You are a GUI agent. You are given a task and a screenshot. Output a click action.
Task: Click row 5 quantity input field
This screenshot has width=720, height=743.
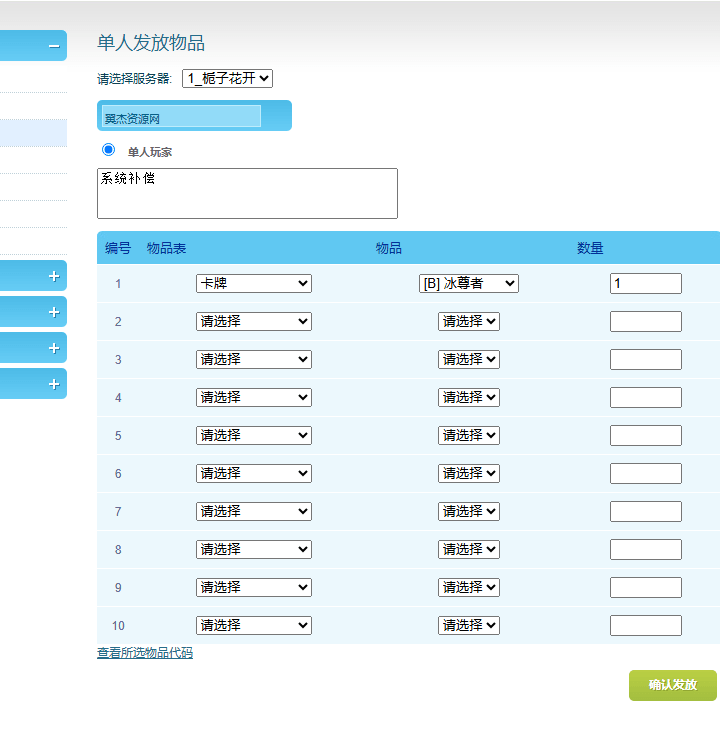[x=646, y=435]
